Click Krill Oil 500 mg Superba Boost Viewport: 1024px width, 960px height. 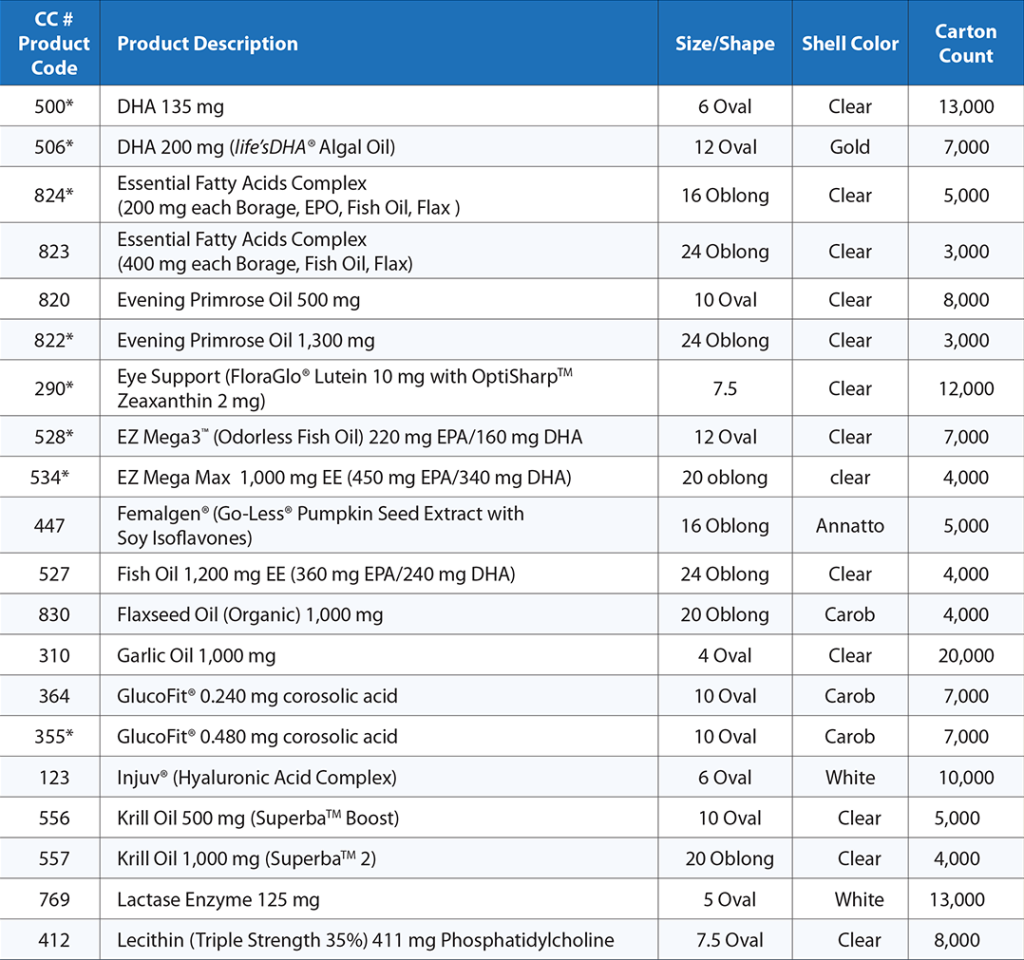pyautogui.click(x=258, y=818)
